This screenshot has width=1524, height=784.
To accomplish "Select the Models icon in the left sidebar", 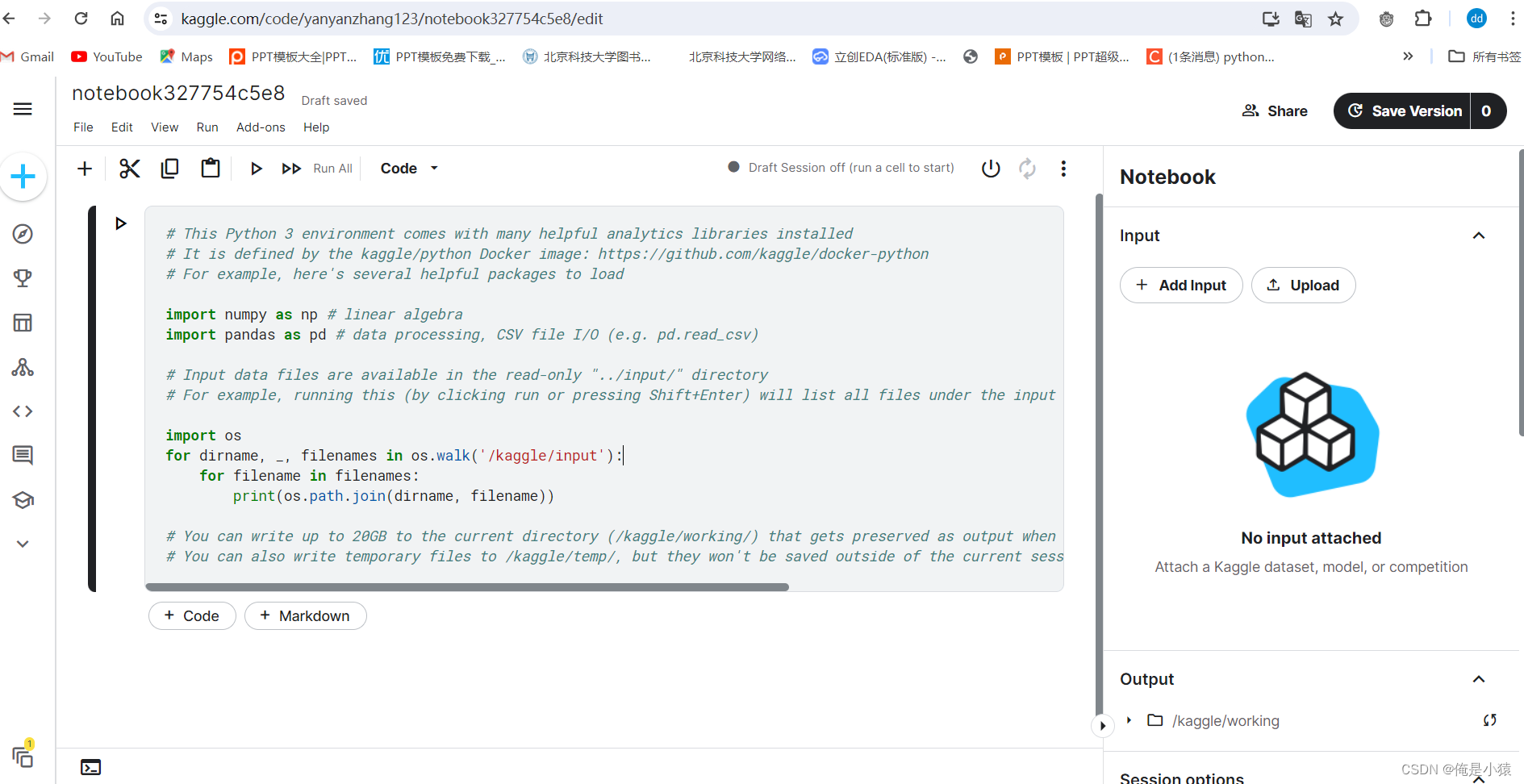I will [x=23, y=367].
